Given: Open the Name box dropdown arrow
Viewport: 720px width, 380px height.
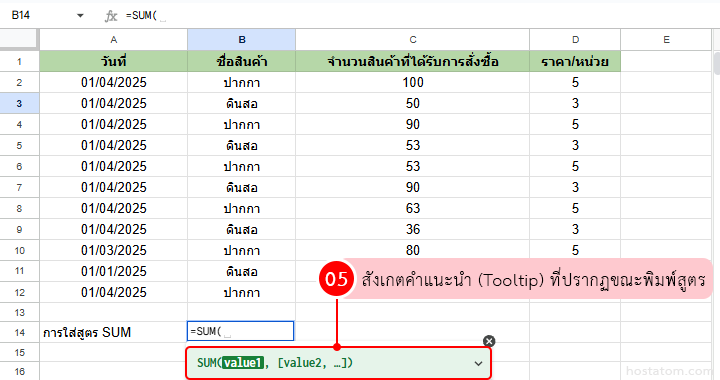Looking at the screenshot, I should tap(80, 16).
